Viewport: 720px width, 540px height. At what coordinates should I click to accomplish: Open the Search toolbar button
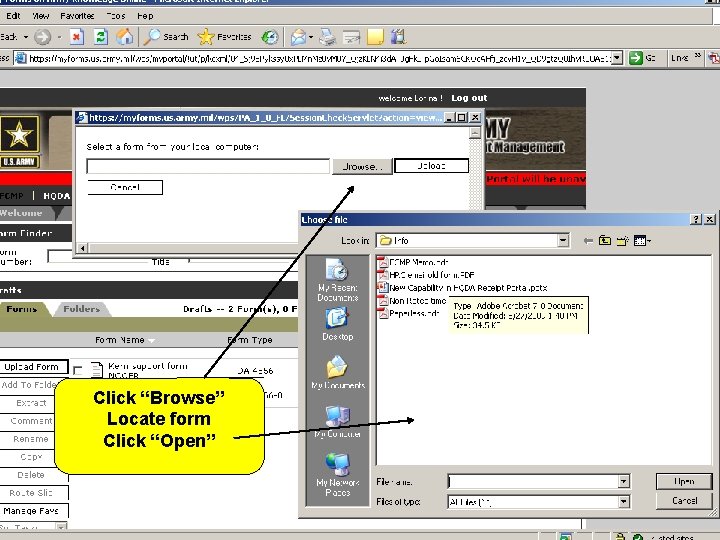click(166, 37)
